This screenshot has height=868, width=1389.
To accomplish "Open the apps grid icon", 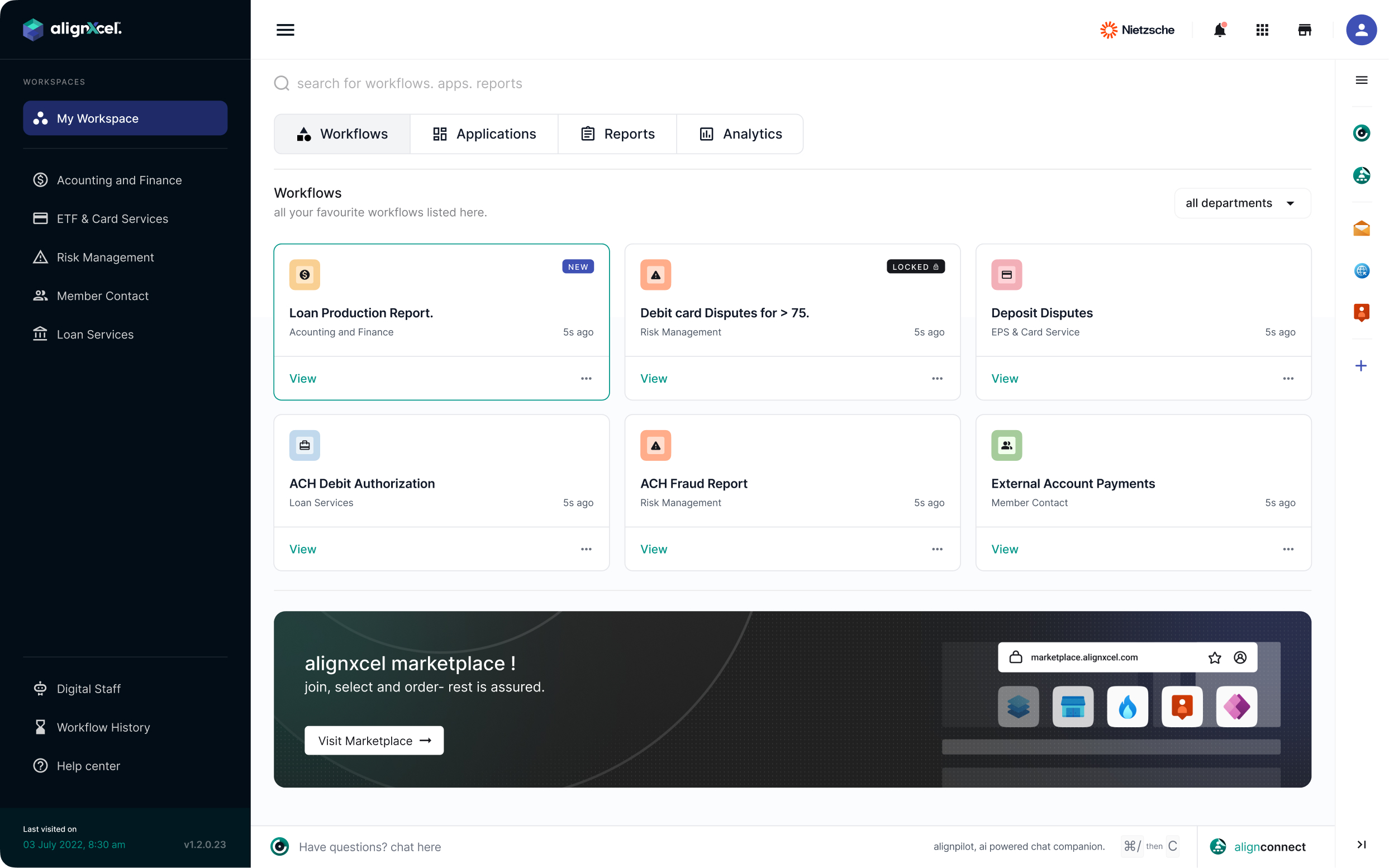I will [x=1262, y=30].
